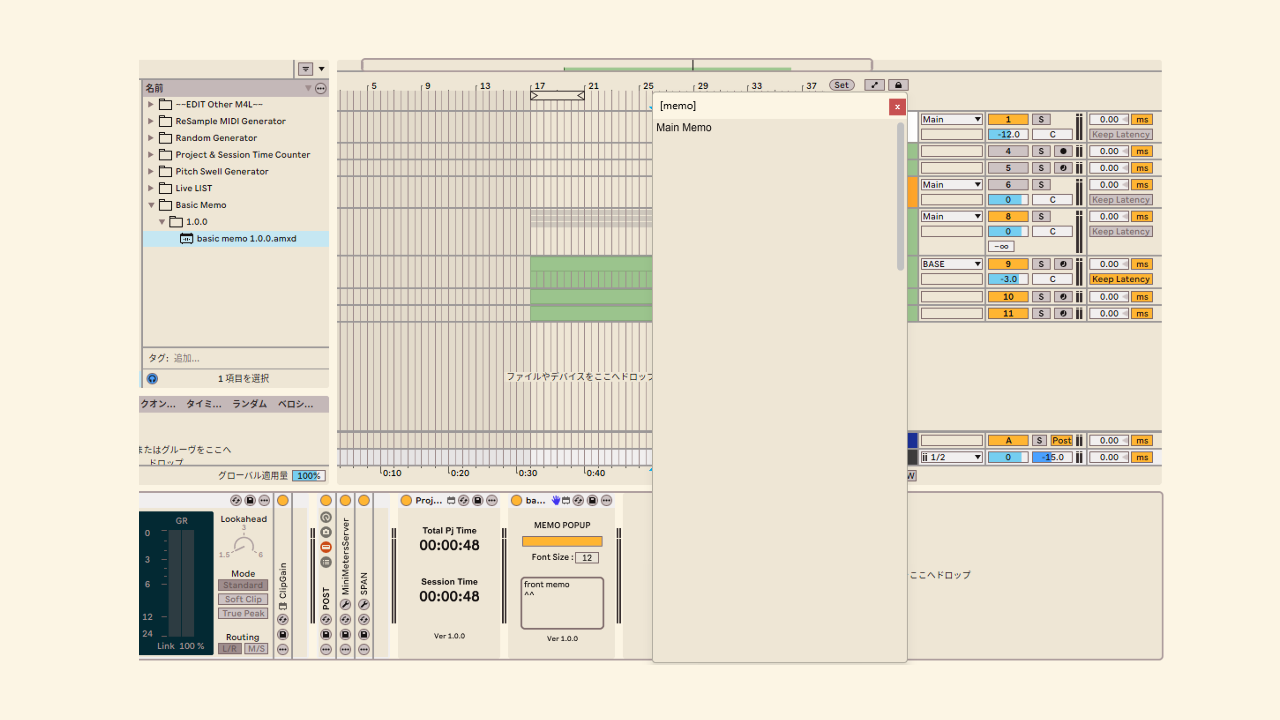The image size is (1280, 720).
Task: Click the MEMO POPUP orange button
Action: point(562,542)
